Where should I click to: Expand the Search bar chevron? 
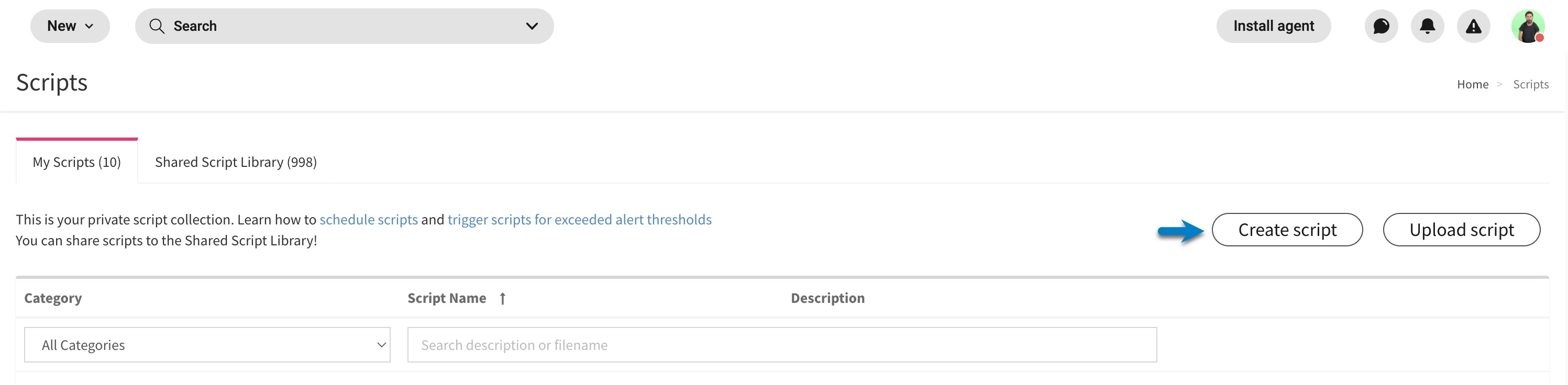(x=532, y=26)
